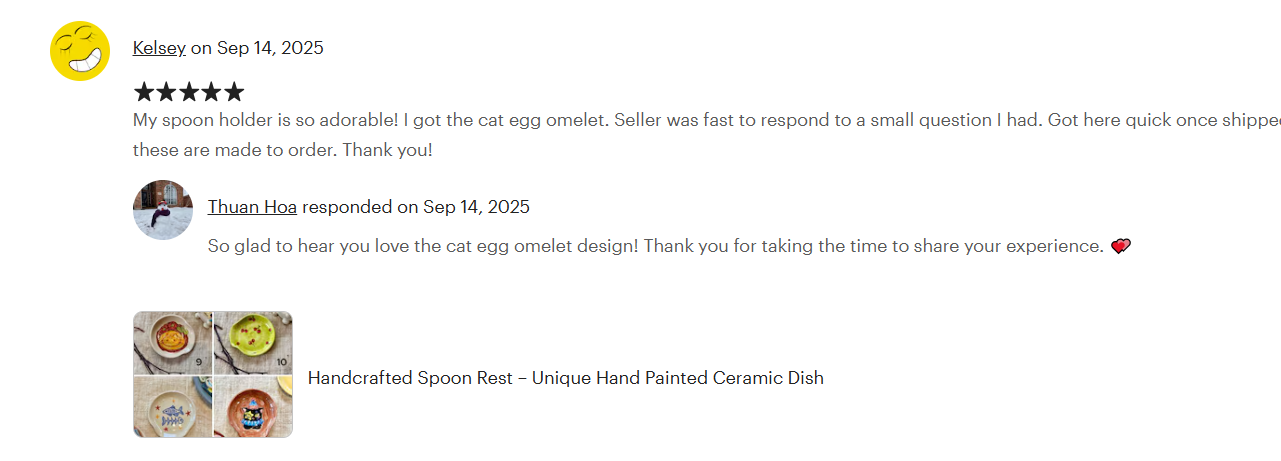Click the red heart emoji

click(1120, 246)
